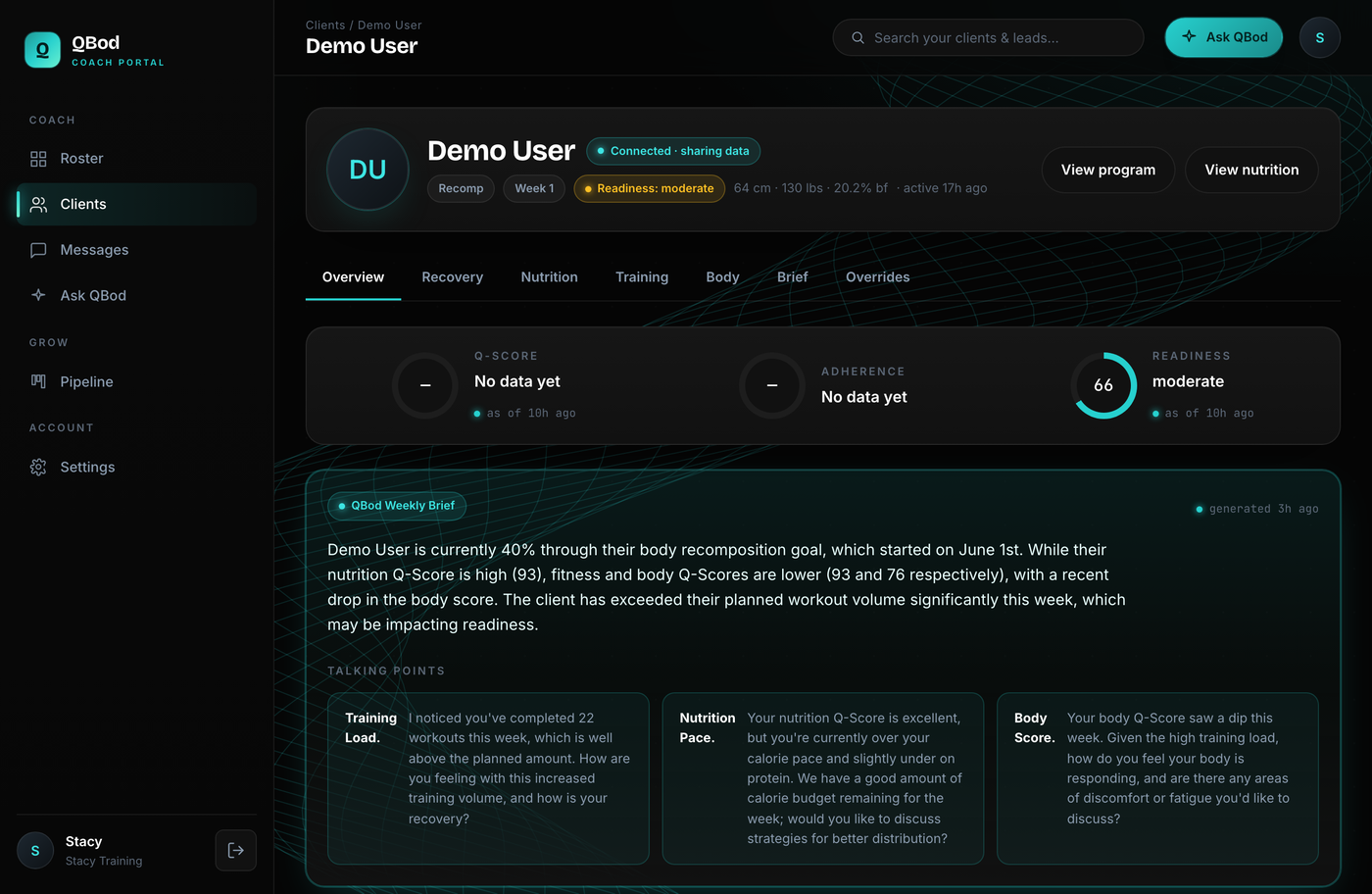Open the Body Score talking point card

[1157, 778]
